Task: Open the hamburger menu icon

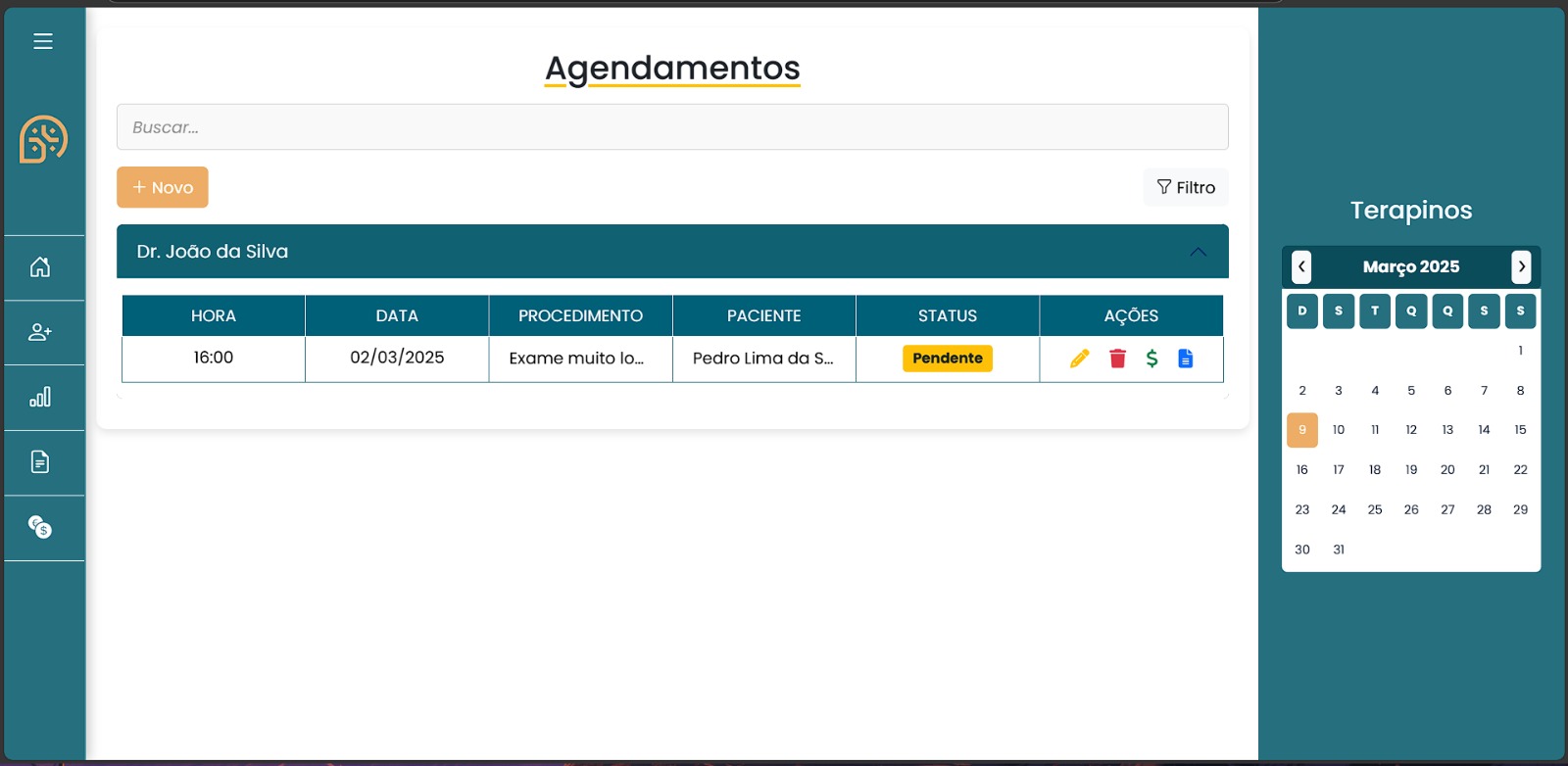Action: (x=43, y=41)
